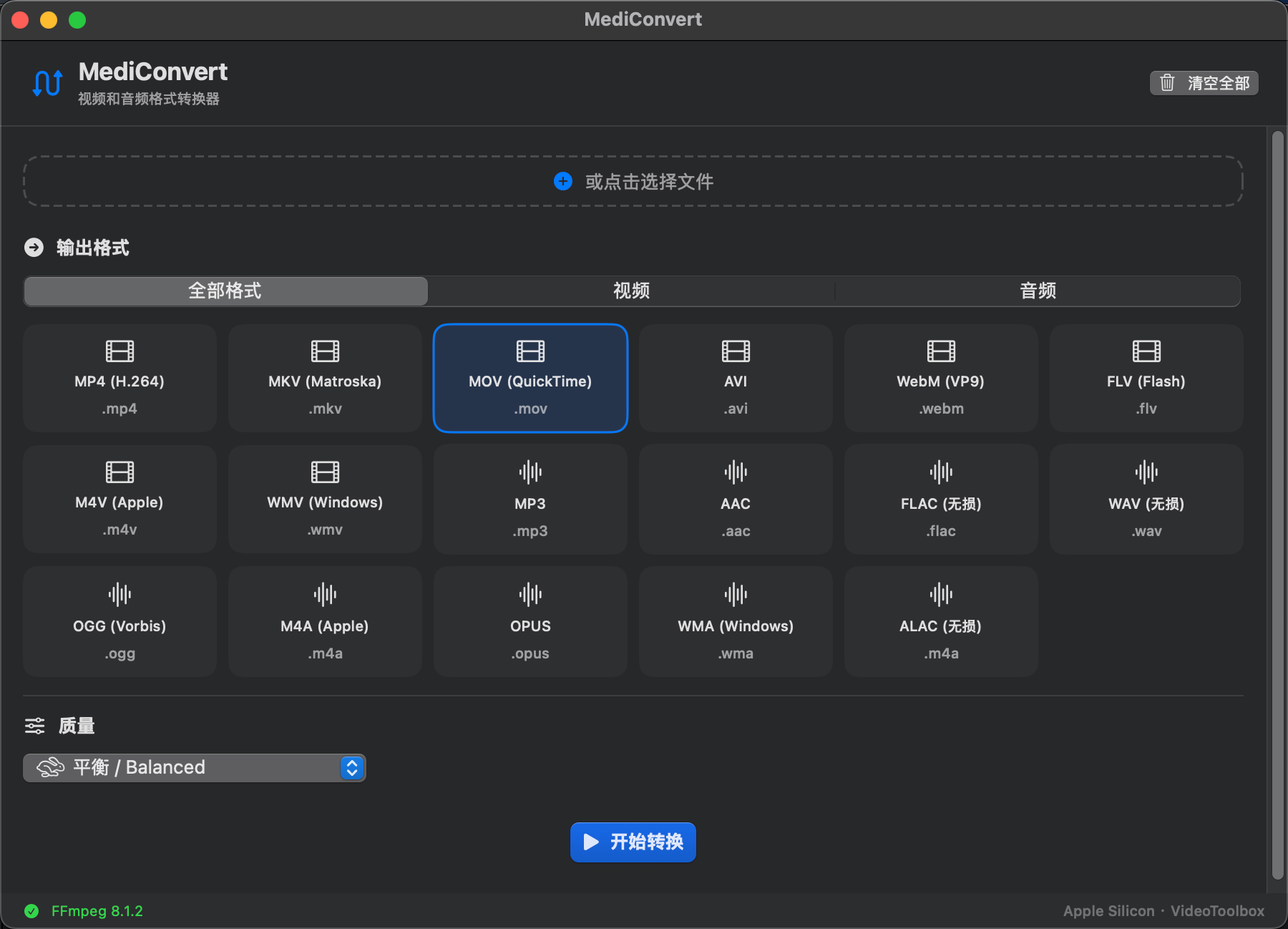
Task: Minimize the MediConvert window
Action: (x=49, y=20)
